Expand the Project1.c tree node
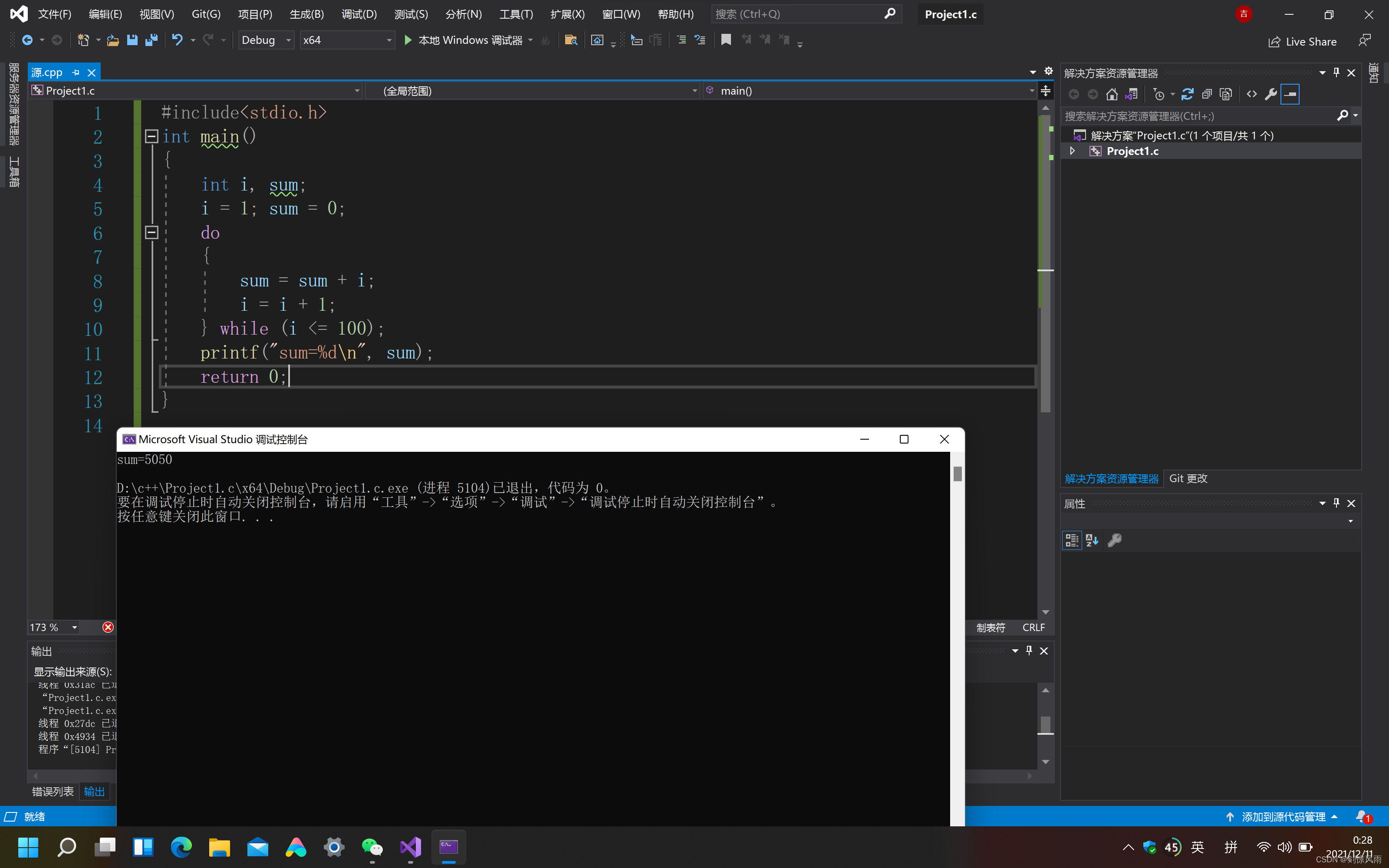The image size is (1389, 868). [x=1072, y=151]
